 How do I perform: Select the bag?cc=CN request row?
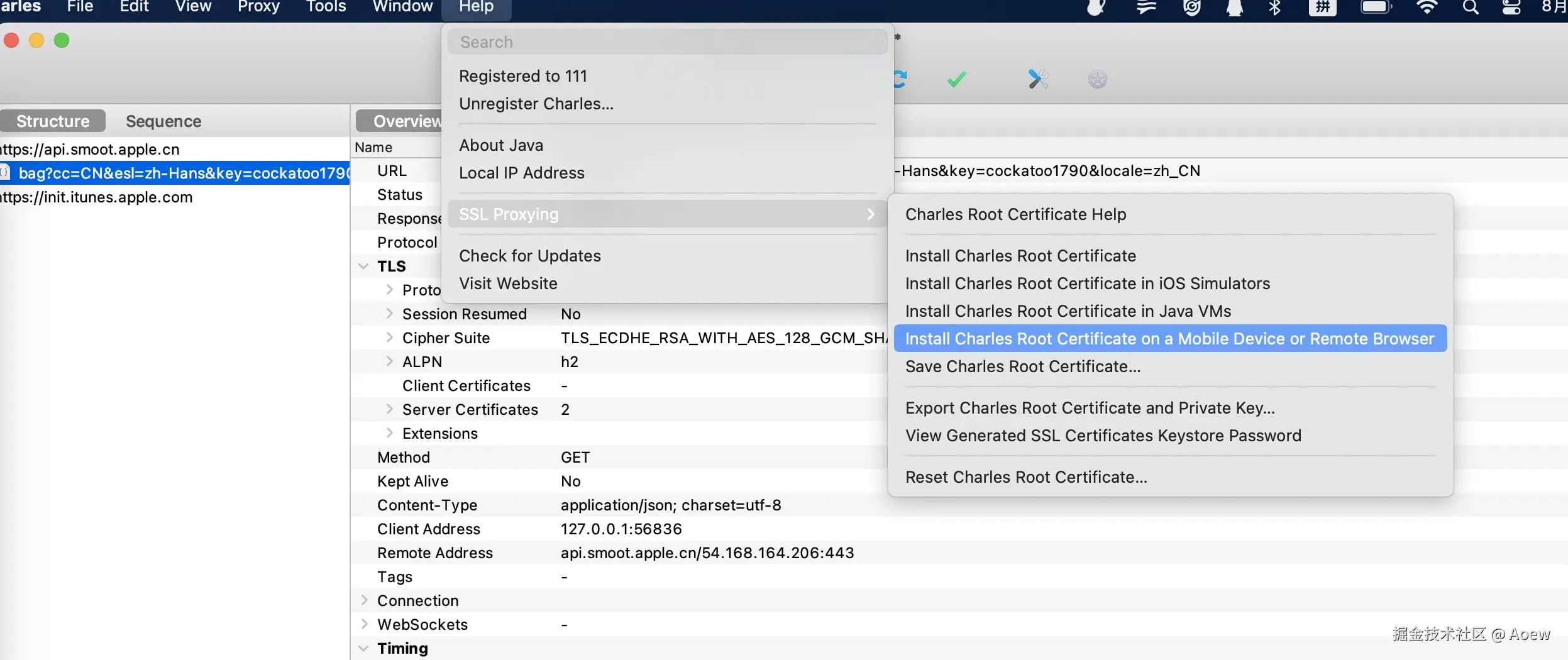pos(175,173)
